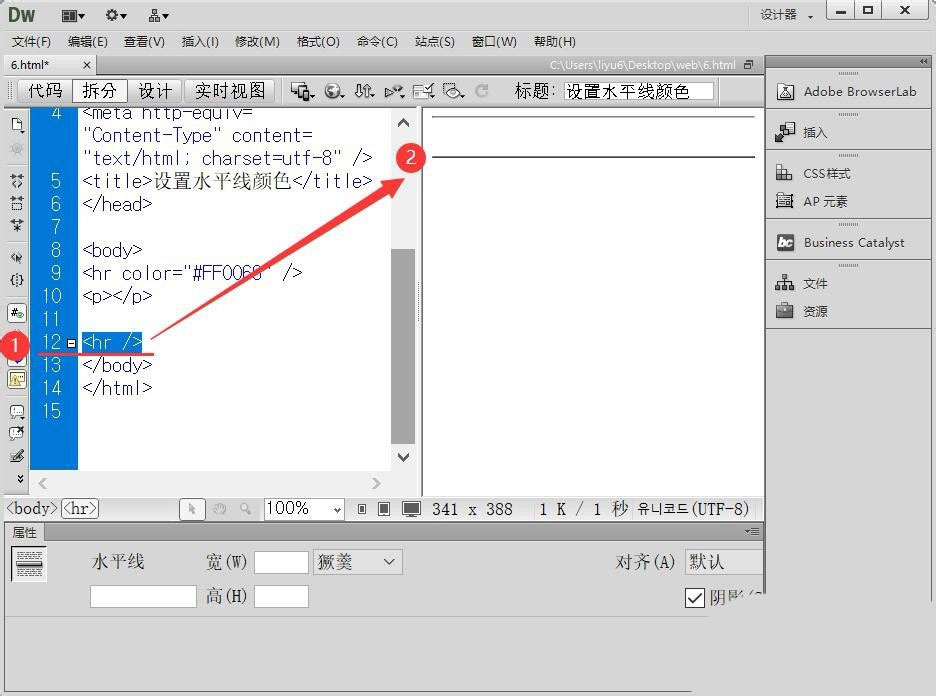Click the Adobe BrowserLab panel icon

click(x=785, y=92)
